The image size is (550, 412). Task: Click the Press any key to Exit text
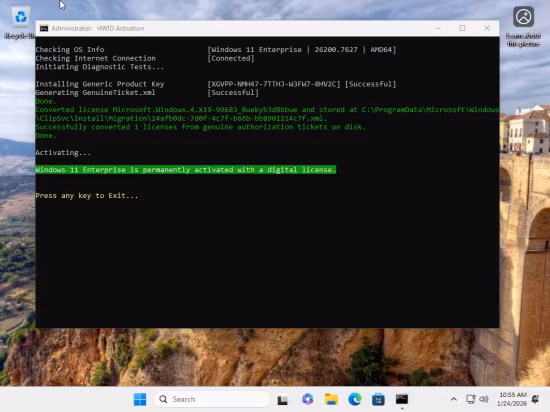point(87,196)
